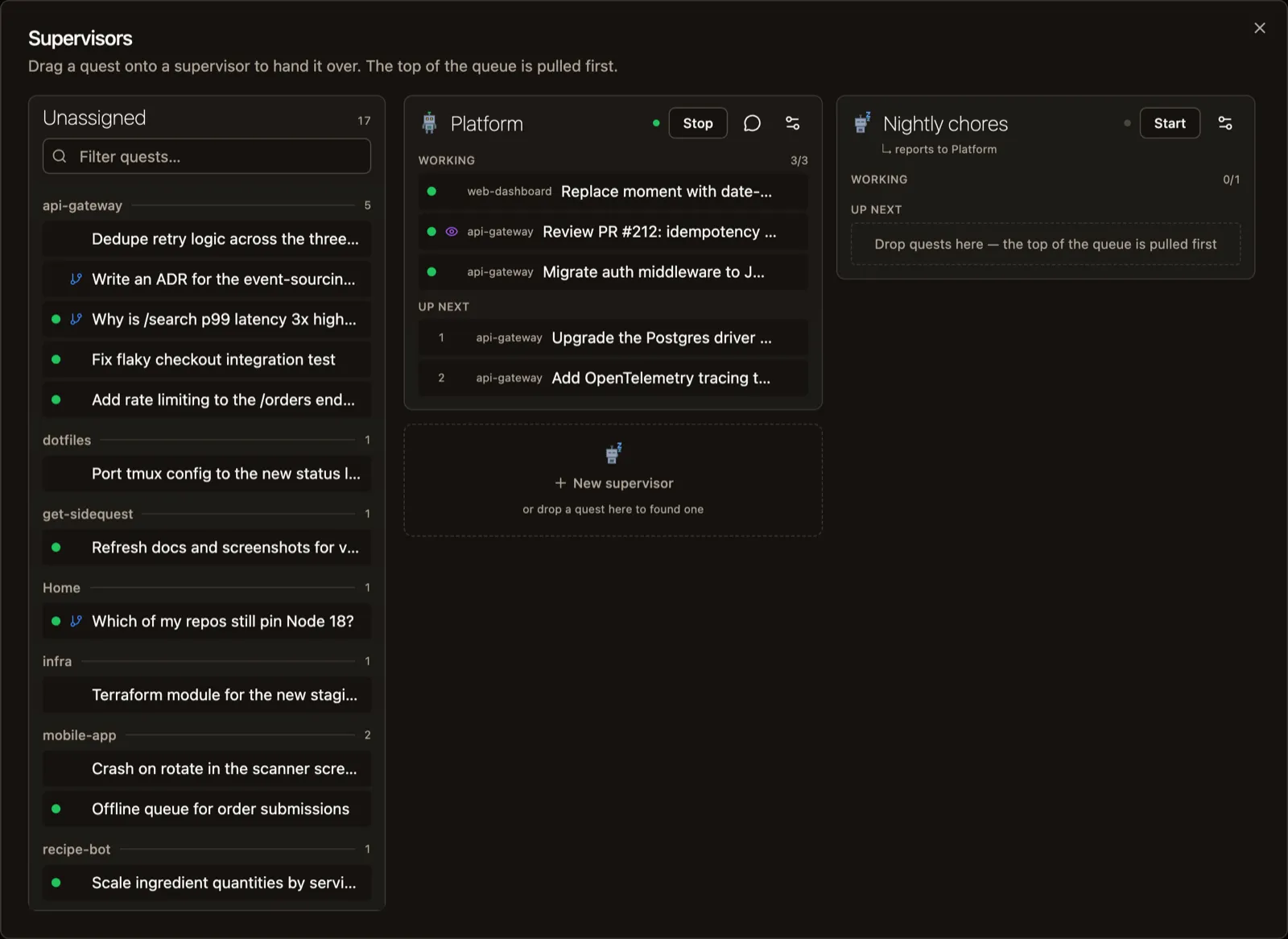Stop the Platform supervisor
Viewport: 1288px width, 939px height.
(698, 123)
